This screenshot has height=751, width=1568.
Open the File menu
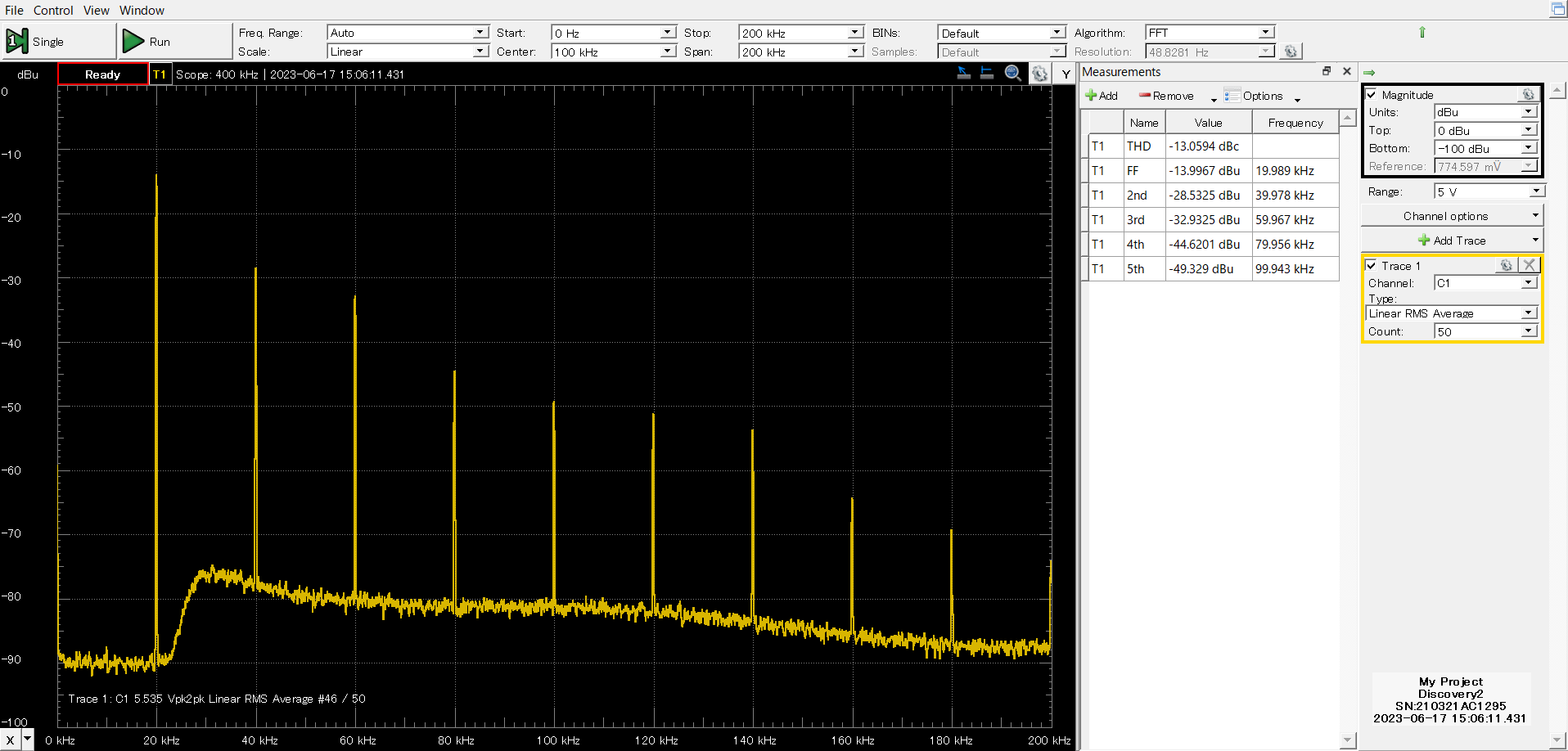14,10
